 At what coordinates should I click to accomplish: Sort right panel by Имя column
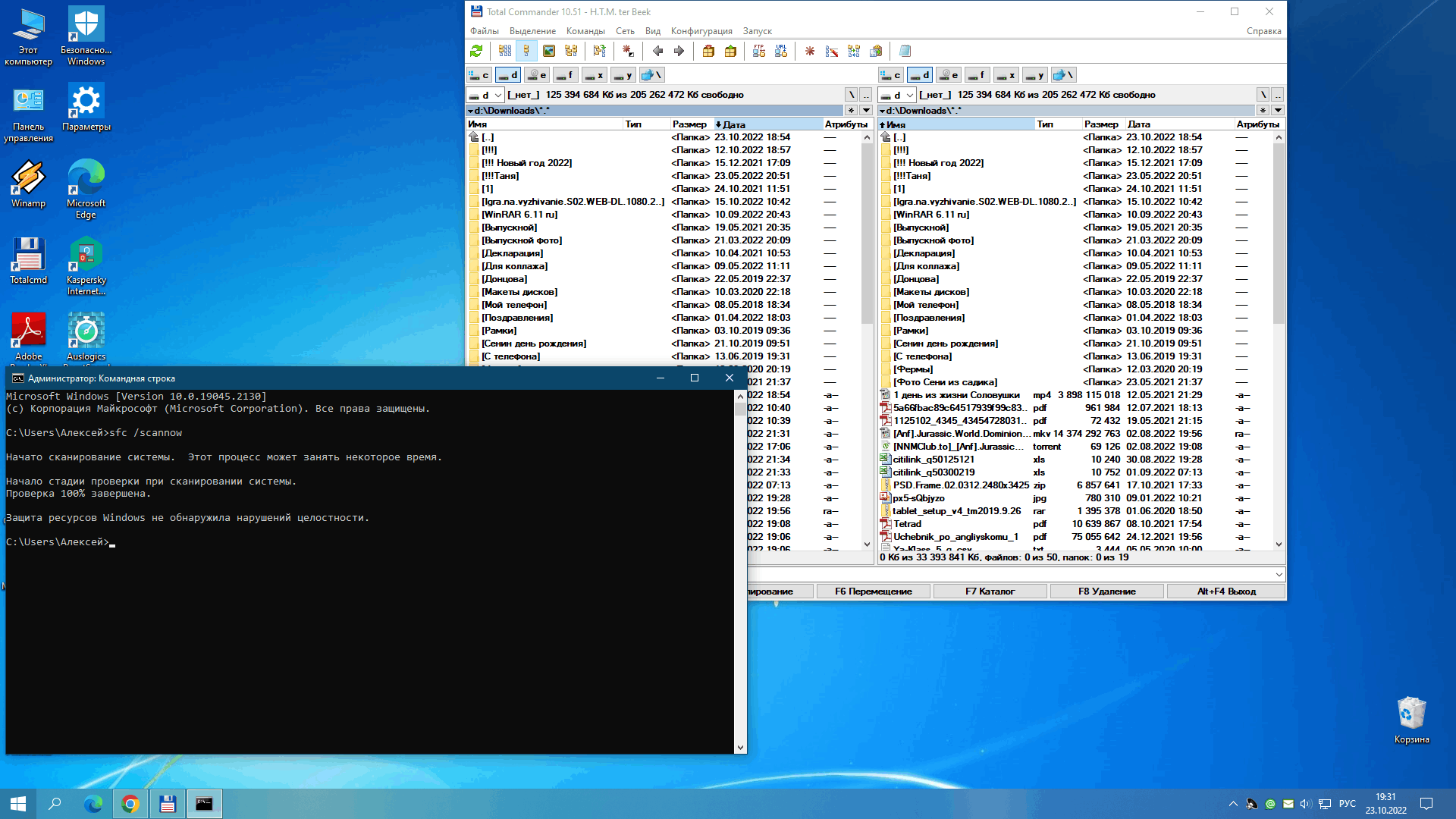click(956, 124)
